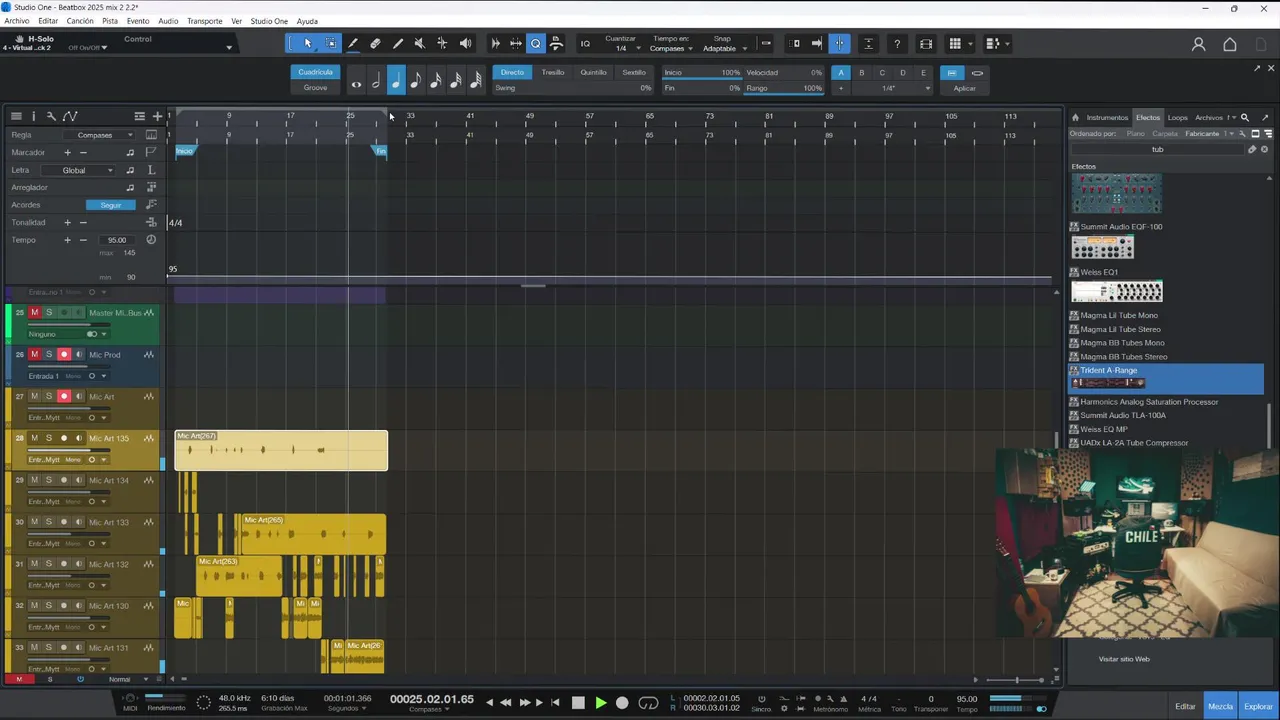The image size is (1280, 720).
Task: Choose quantize preset B
Action: click(861, 72)
